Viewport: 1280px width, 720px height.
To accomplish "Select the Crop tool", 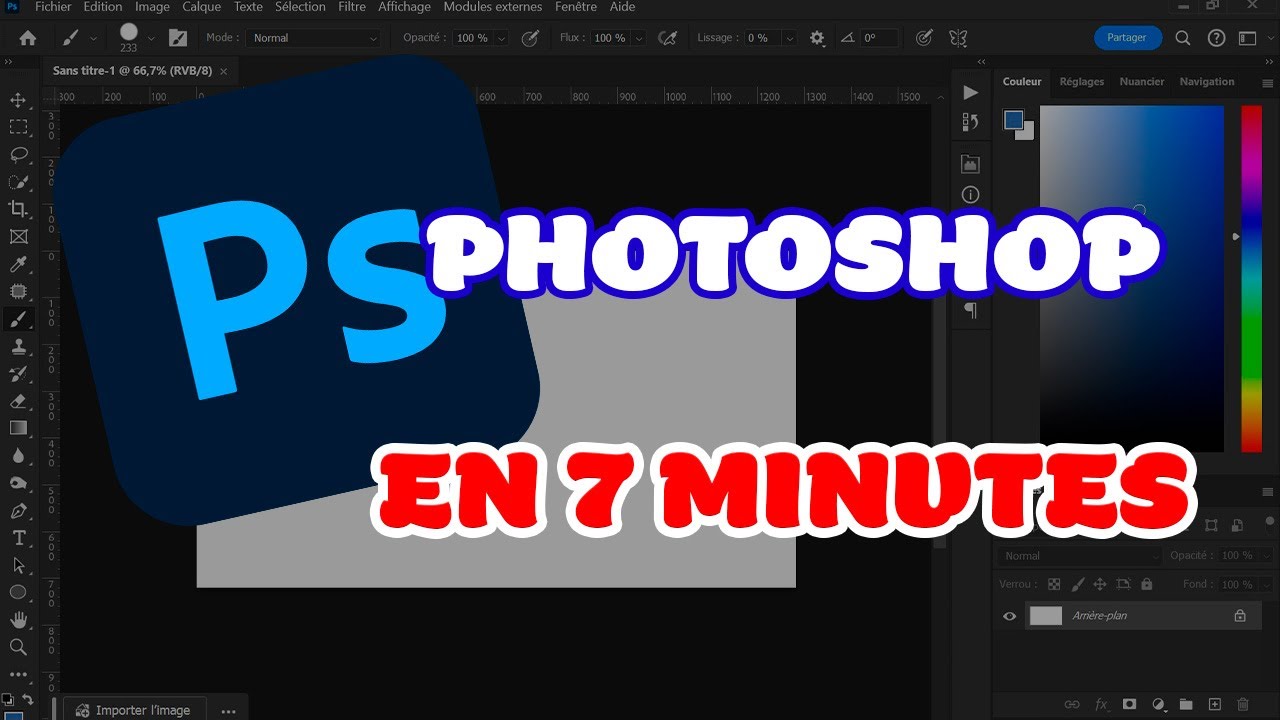I will (x=18, y=209).
